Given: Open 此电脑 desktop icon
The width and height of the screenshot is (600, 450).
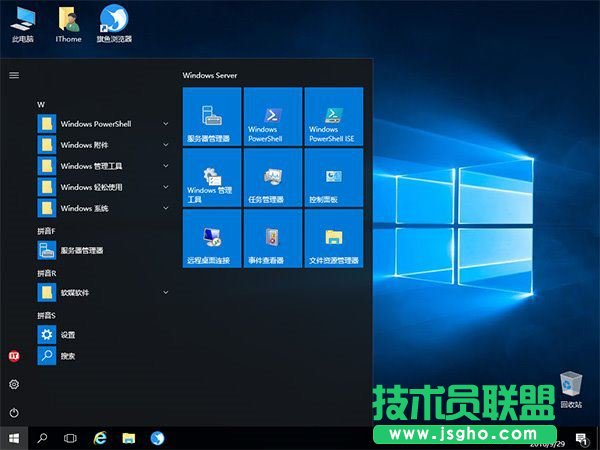Looking at the screenshot, I should click(x=23, y=23).
